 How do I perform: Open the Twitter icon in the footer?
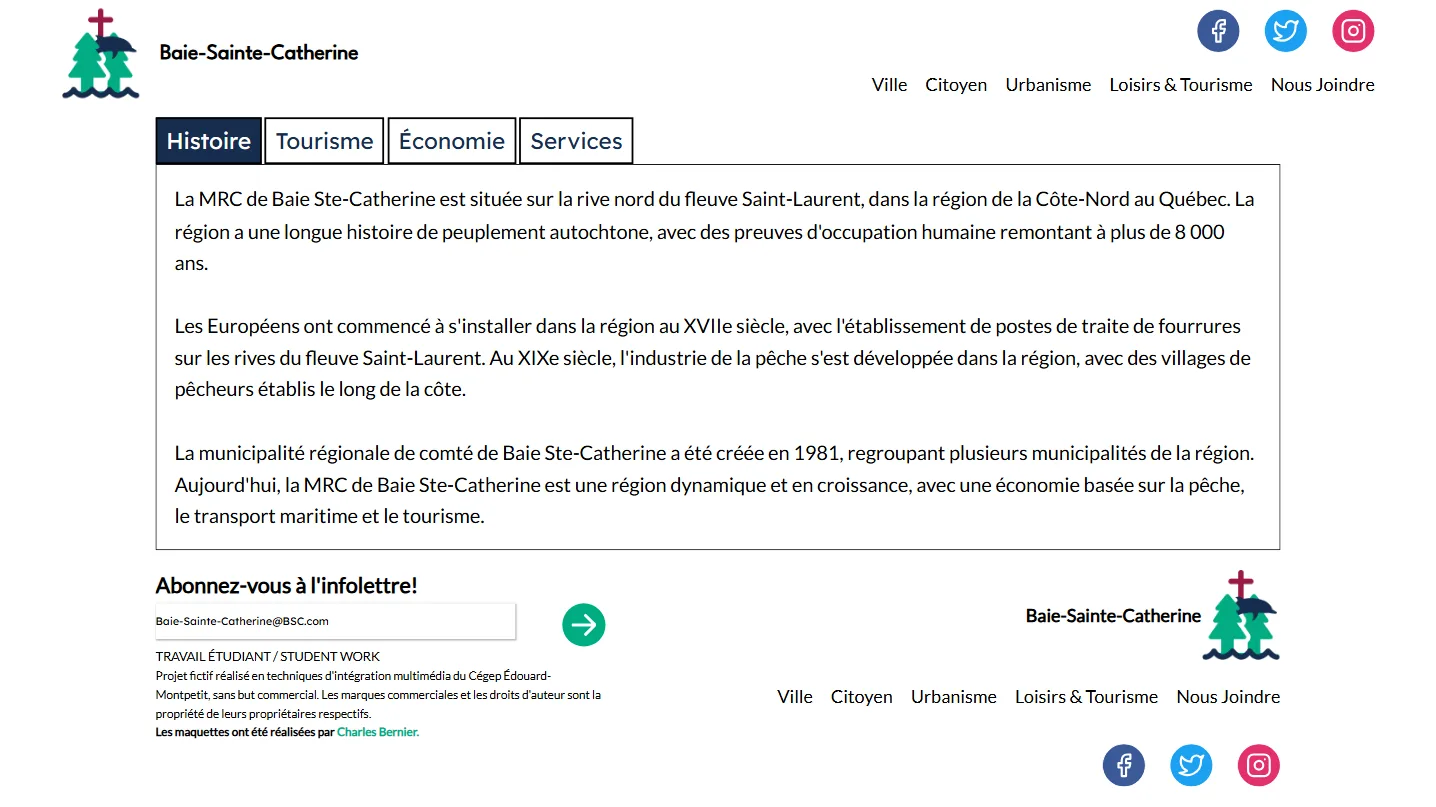pyautogui.click(x=1191, y=766)
